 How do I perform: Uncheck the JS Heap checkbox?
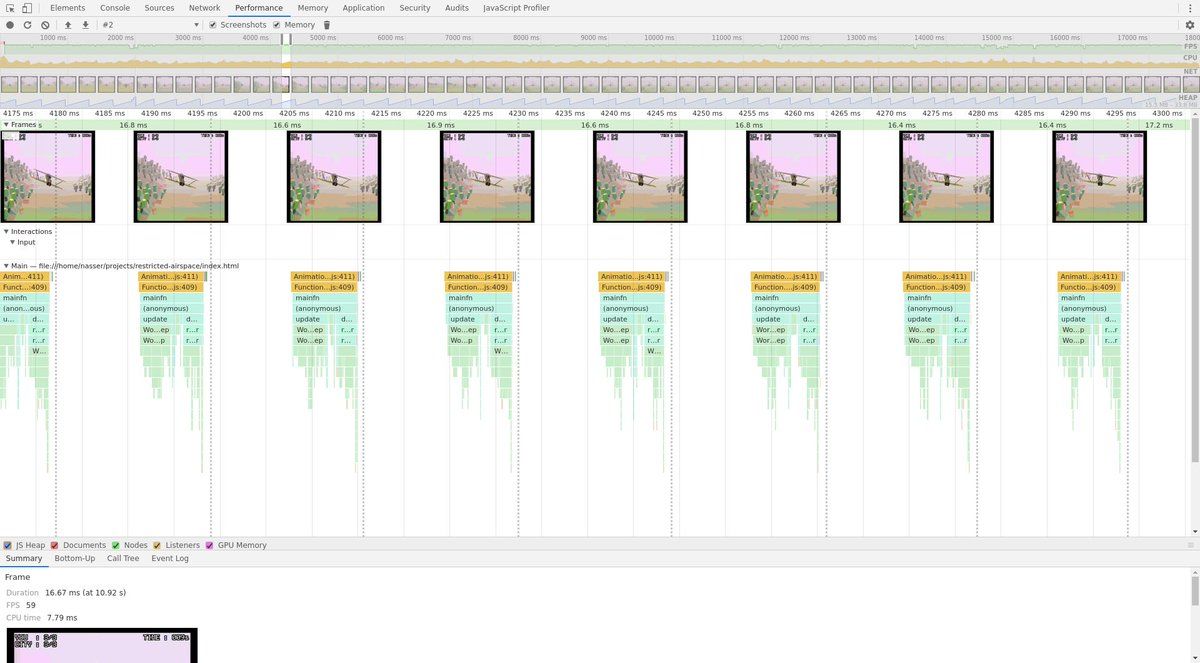coord(8,546)
